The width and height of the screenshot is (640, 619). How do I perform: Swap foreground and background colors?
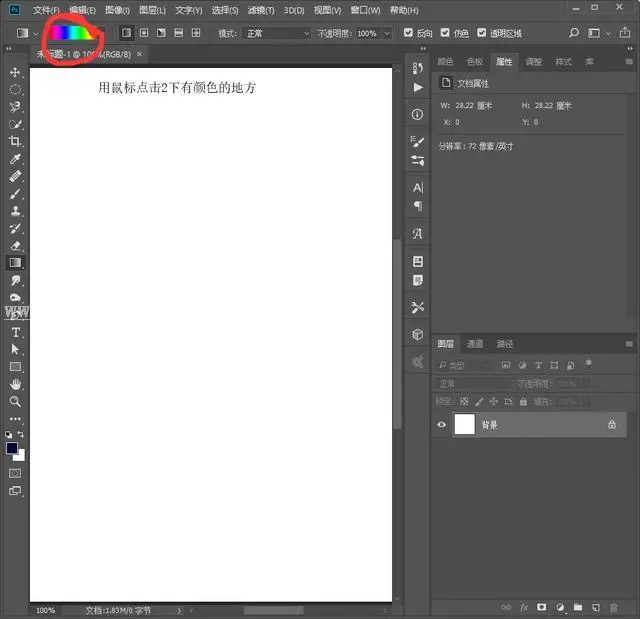coord(21,434)
